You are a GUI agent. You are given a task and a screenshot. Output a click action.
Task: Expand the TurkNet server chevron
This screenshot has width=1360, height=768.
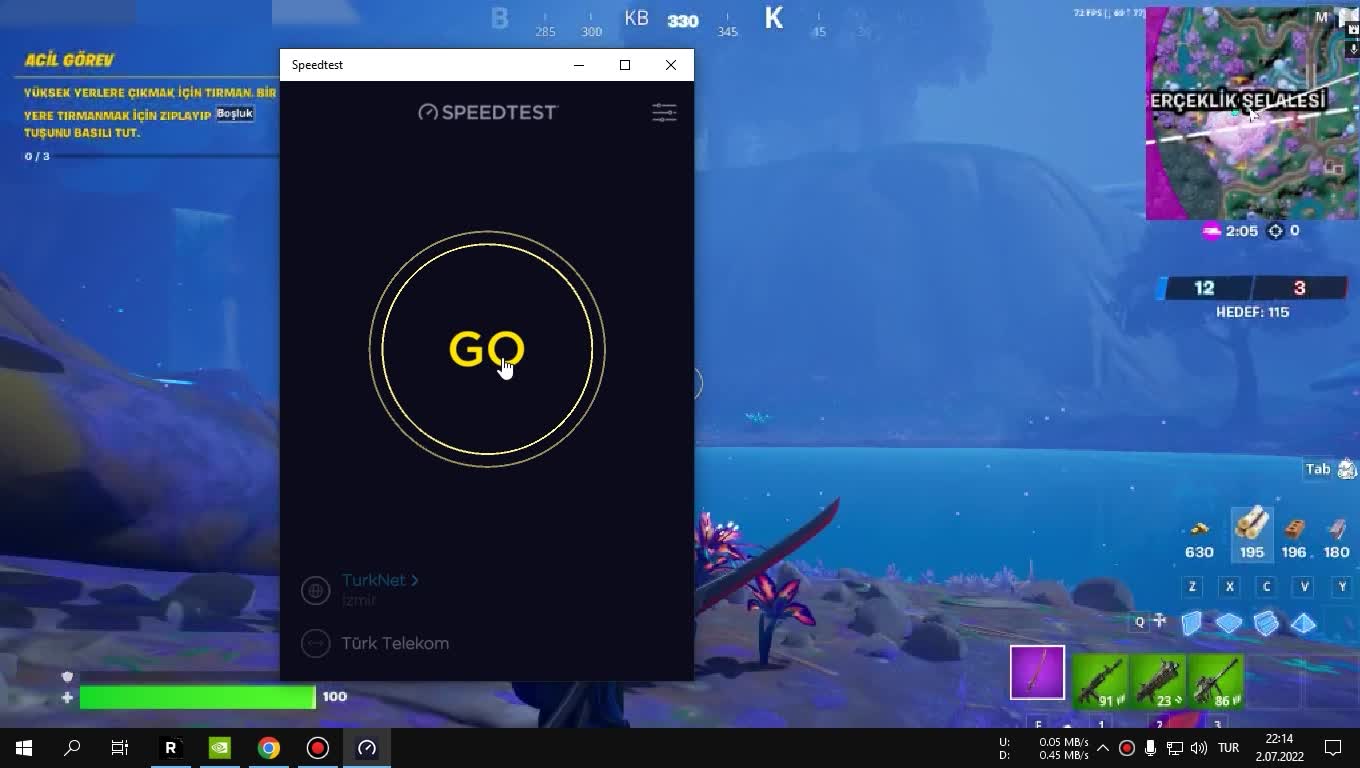[x=415, y=580]
